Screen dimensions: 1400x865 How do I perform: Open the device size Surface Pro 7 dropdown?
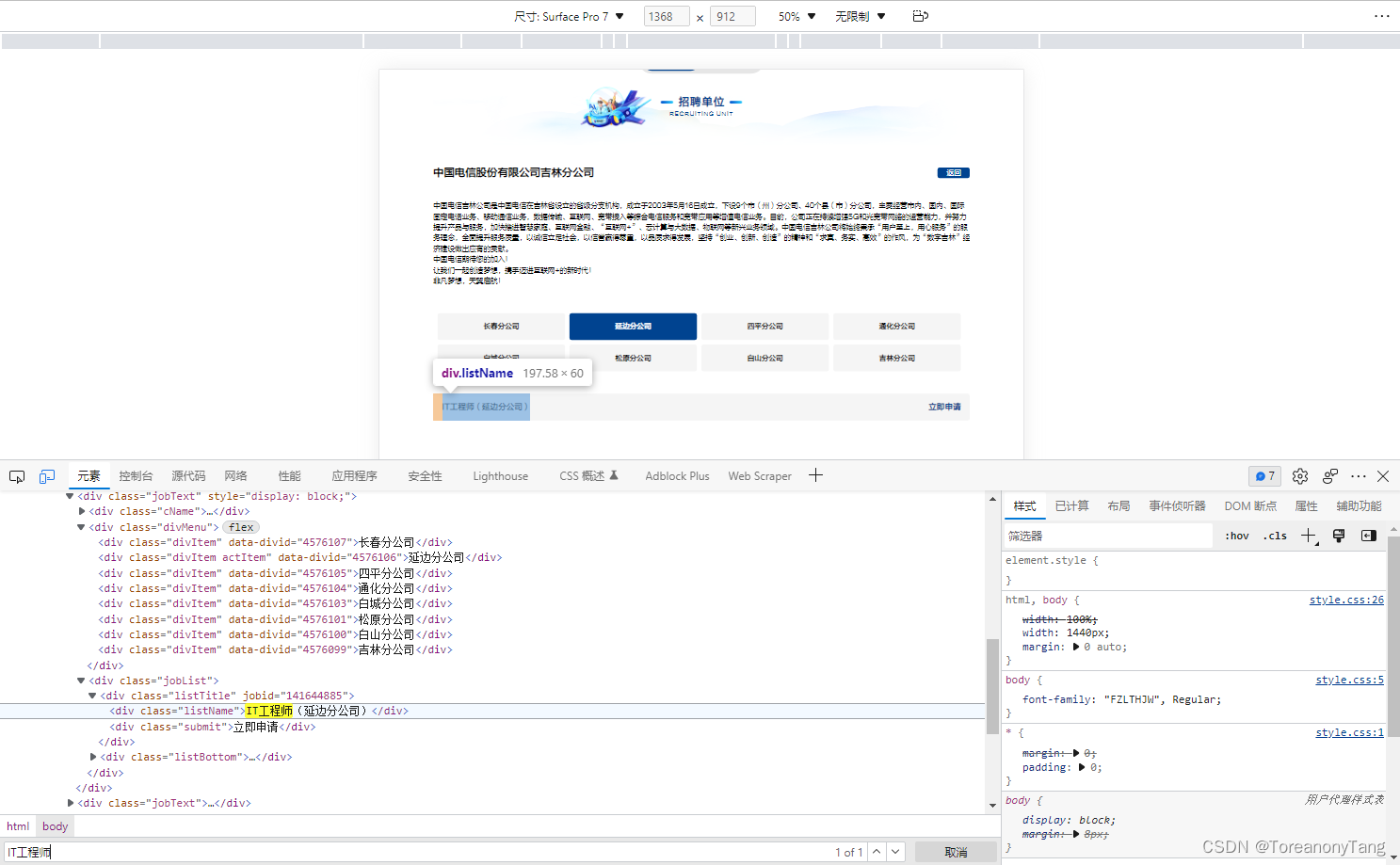[x=569, y=16]
